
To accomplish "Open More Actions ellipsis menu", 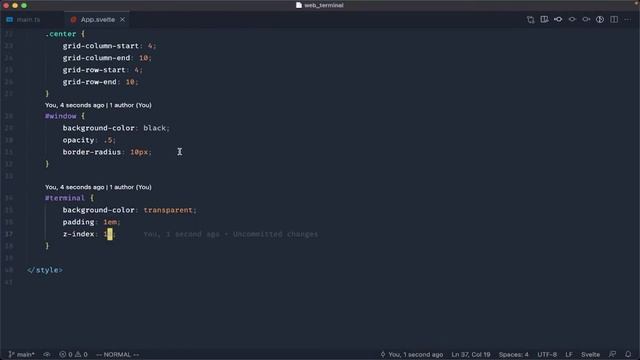I will (x=627, y=20).
